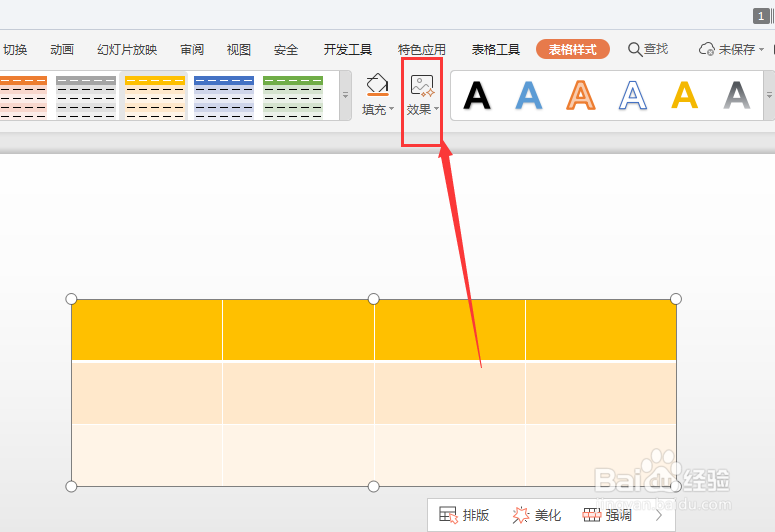
Task: Apply the yellow fill text art A
Action: [685, 95]
